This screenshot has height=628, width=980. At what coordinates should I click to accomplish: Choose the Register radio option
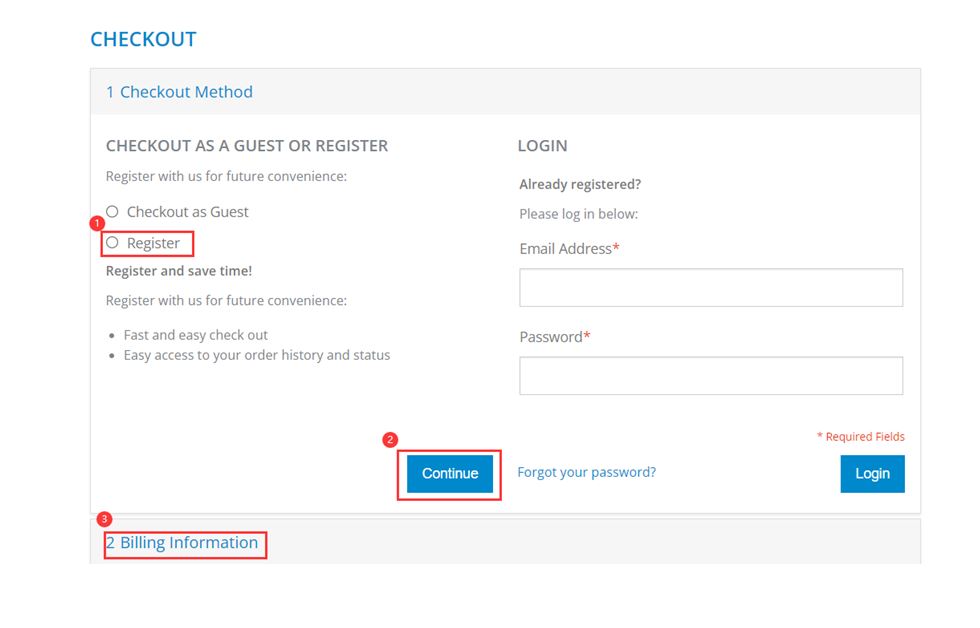click(113, 243)
